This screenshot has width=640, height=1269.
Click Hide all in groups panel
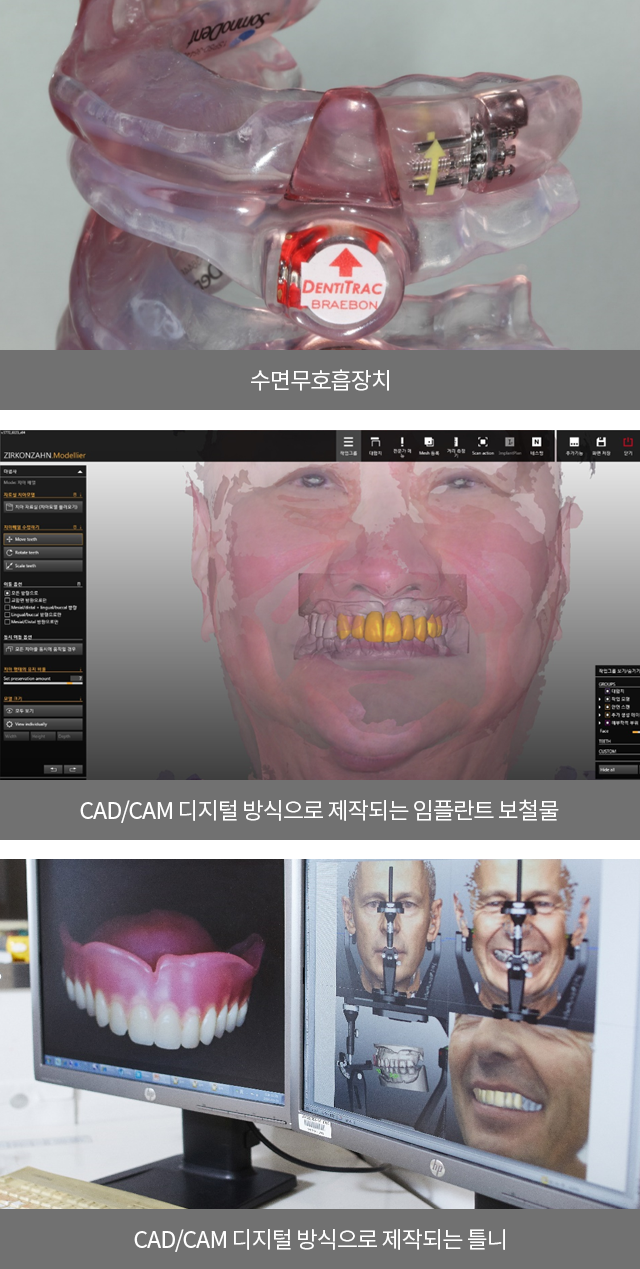[x=618, y=769]
